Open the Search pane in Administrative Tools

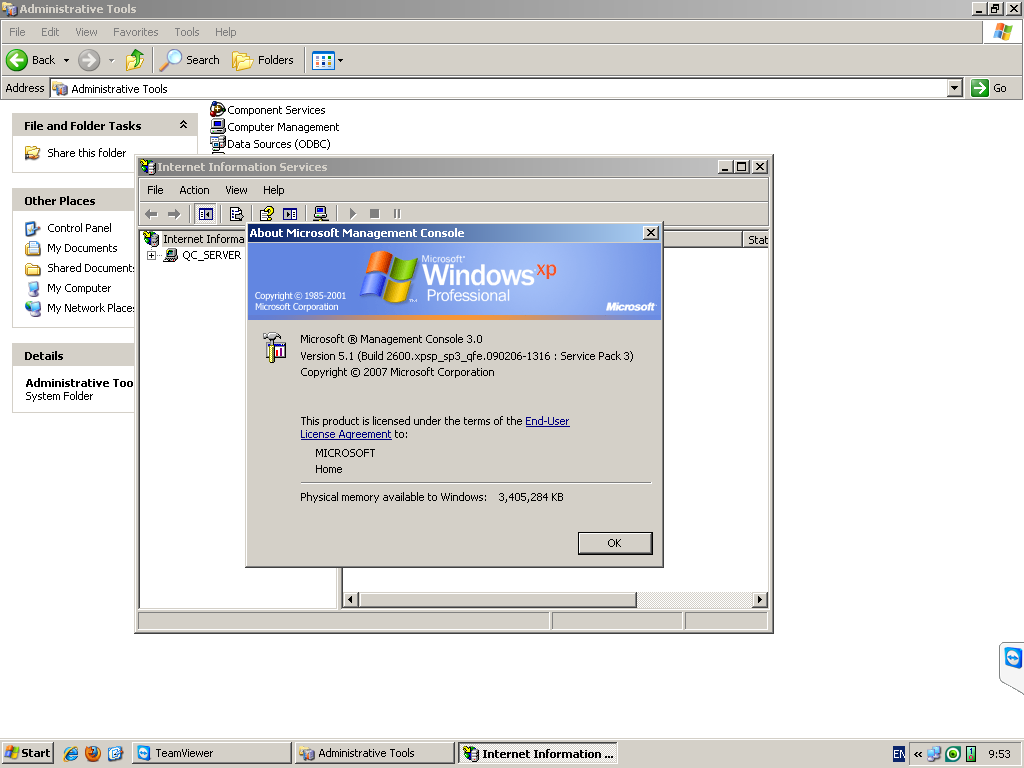pyautogui.click(x=190, y=60)
